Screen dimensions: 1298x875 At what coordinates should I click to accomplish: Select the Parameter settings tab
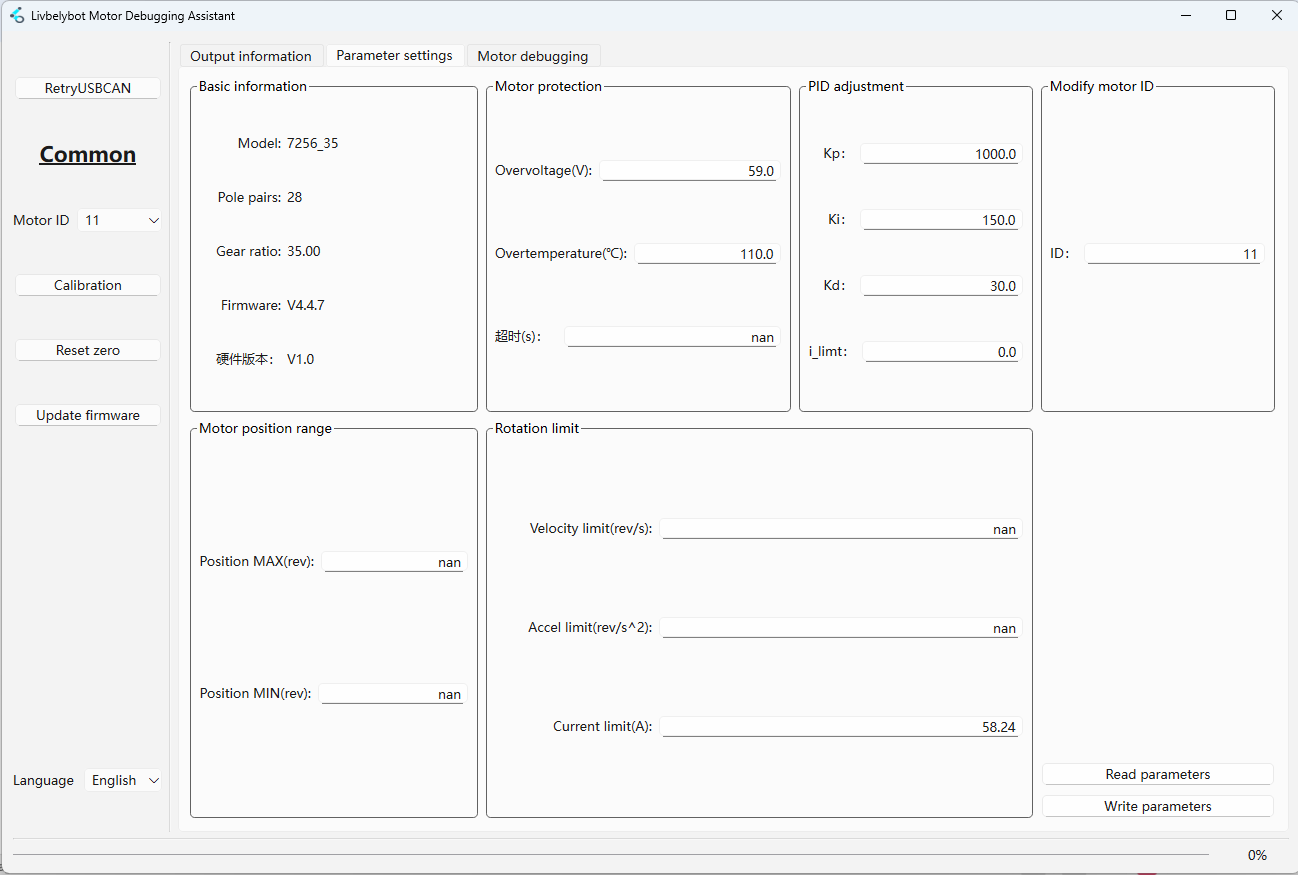pos(394,55)
